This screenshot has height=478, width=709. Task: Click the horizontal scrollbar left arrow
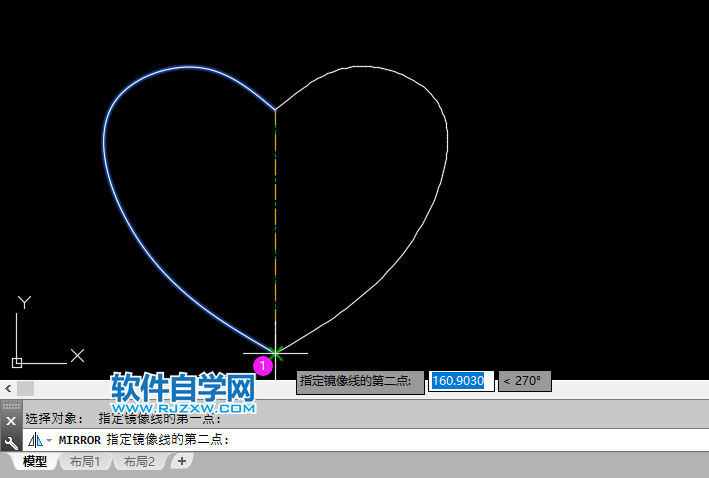click(8, 388)
